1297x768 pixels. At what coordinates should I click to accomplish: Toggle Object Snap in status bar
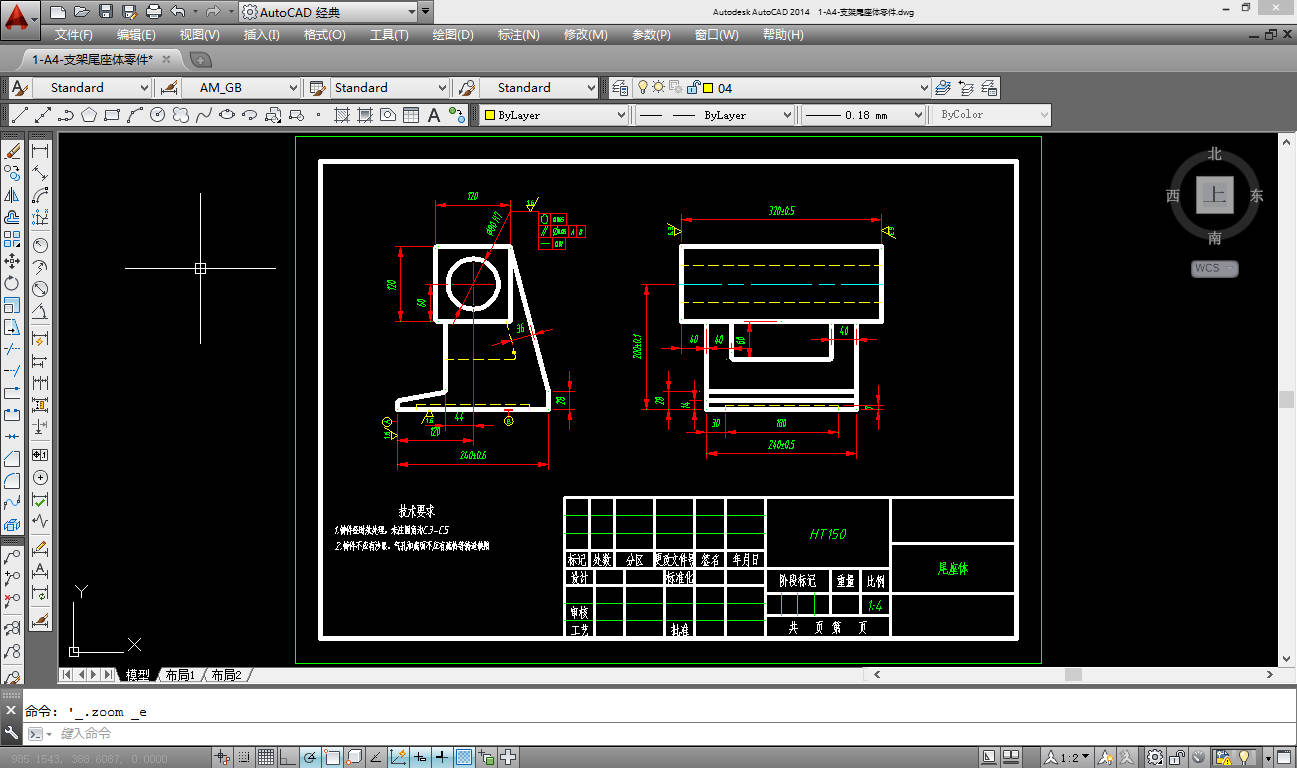[333, 757]
